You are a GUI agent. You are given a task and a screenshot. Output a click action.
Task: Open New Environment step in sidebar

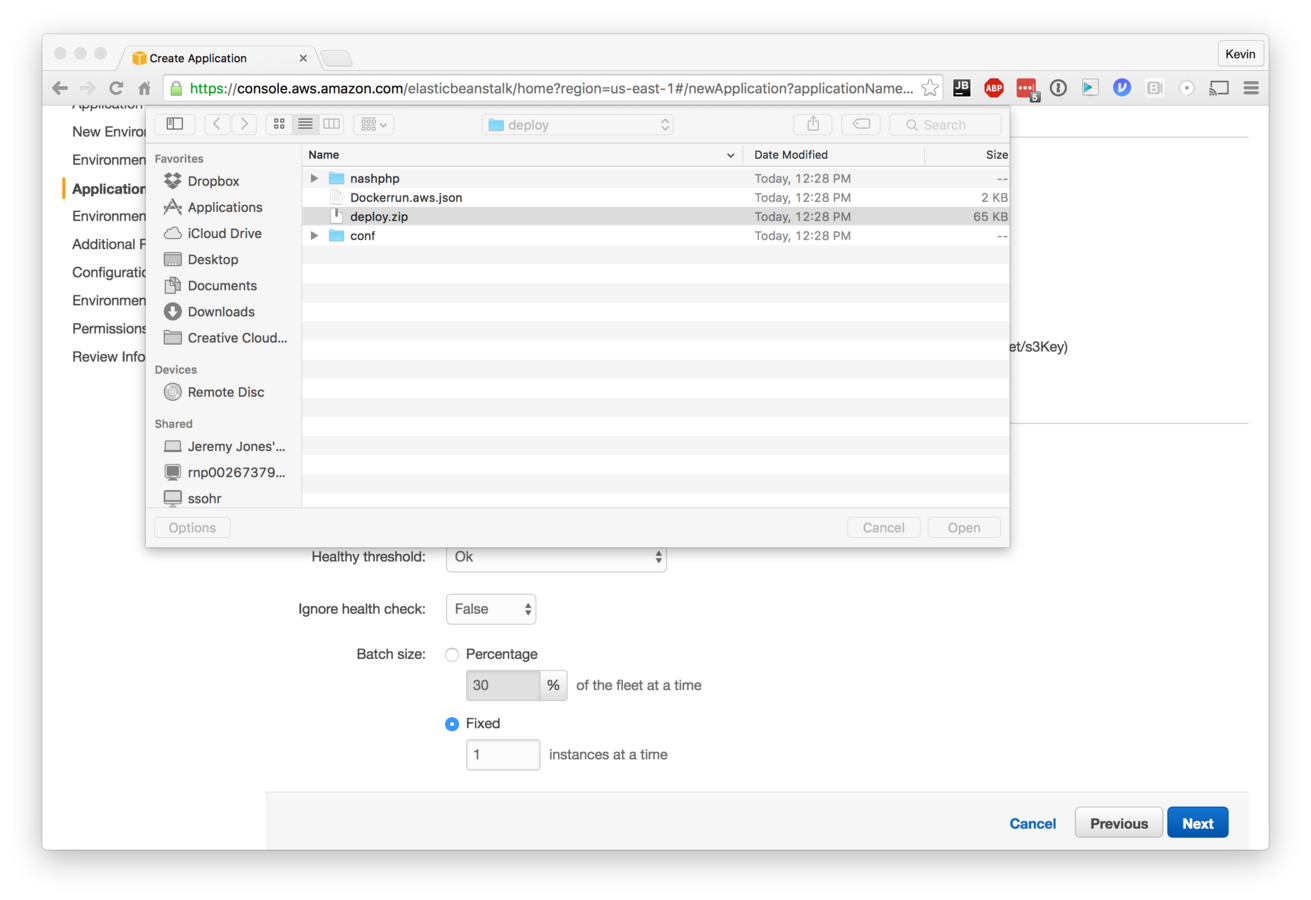coord(110,132)
